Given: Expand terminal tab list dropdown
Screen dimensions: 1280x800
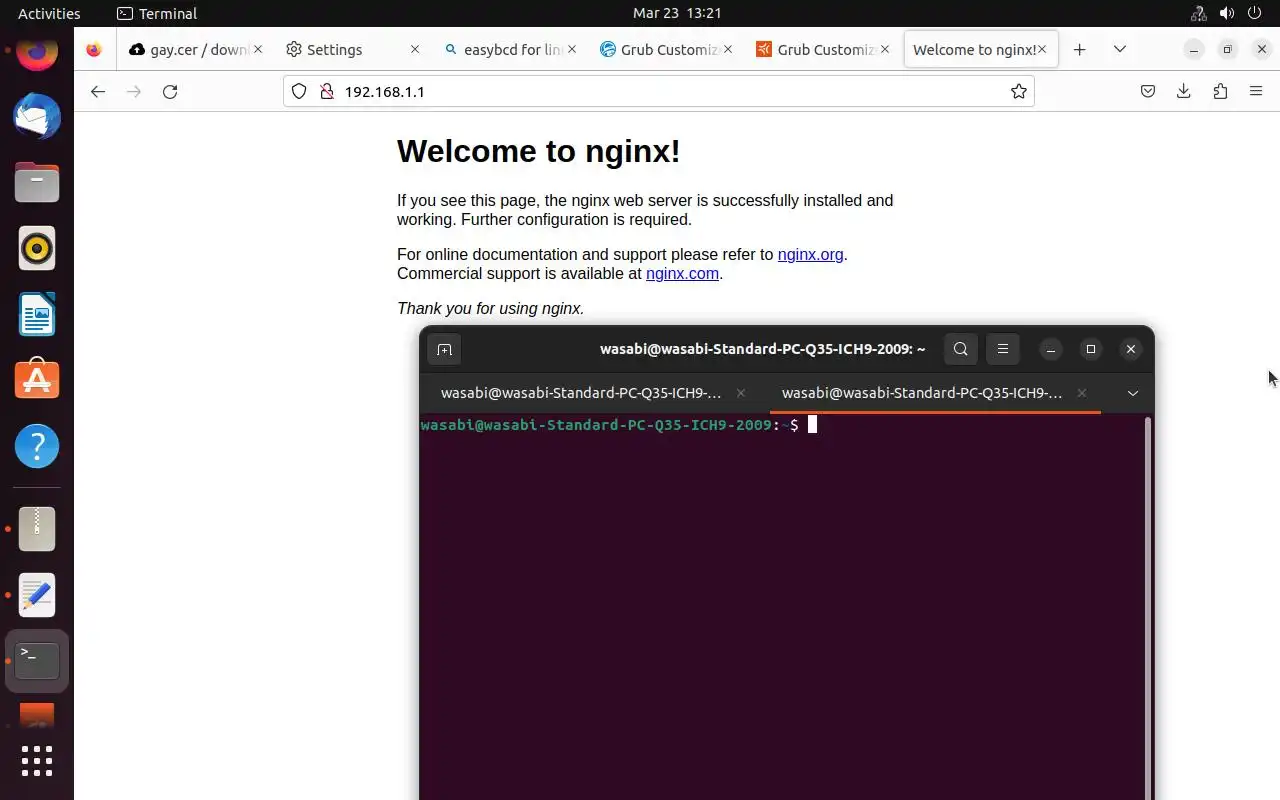Looking at the screenshot, I should point(1133,393).
